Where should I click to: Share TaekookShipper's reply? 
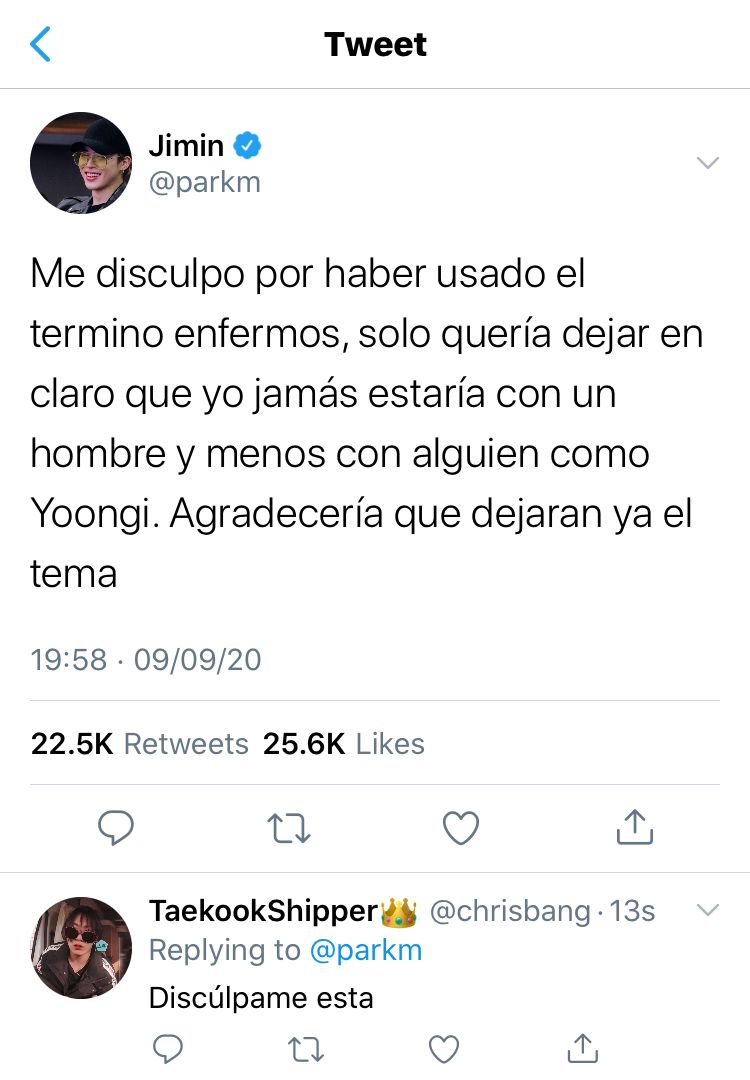point(583,1048)
